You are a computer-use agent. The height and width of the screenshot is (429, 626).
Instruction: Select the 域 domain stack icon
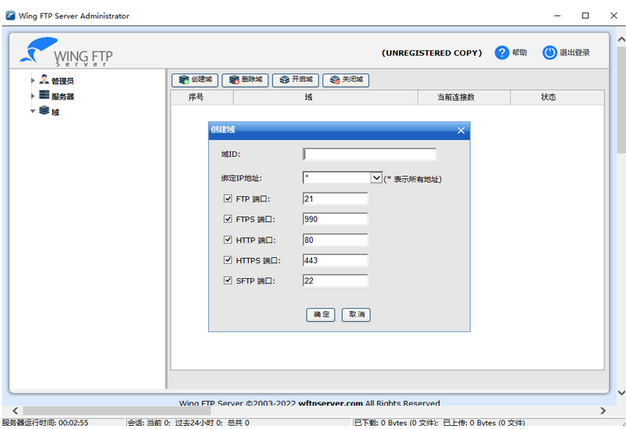pyautogui.click(x=44, y=111)
